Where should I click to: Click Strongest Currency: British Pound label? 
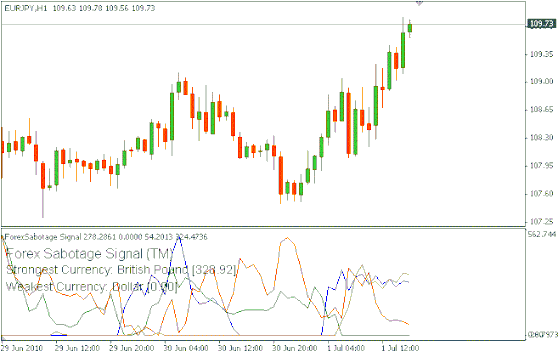pyautogui.click(x=121, y=270)
